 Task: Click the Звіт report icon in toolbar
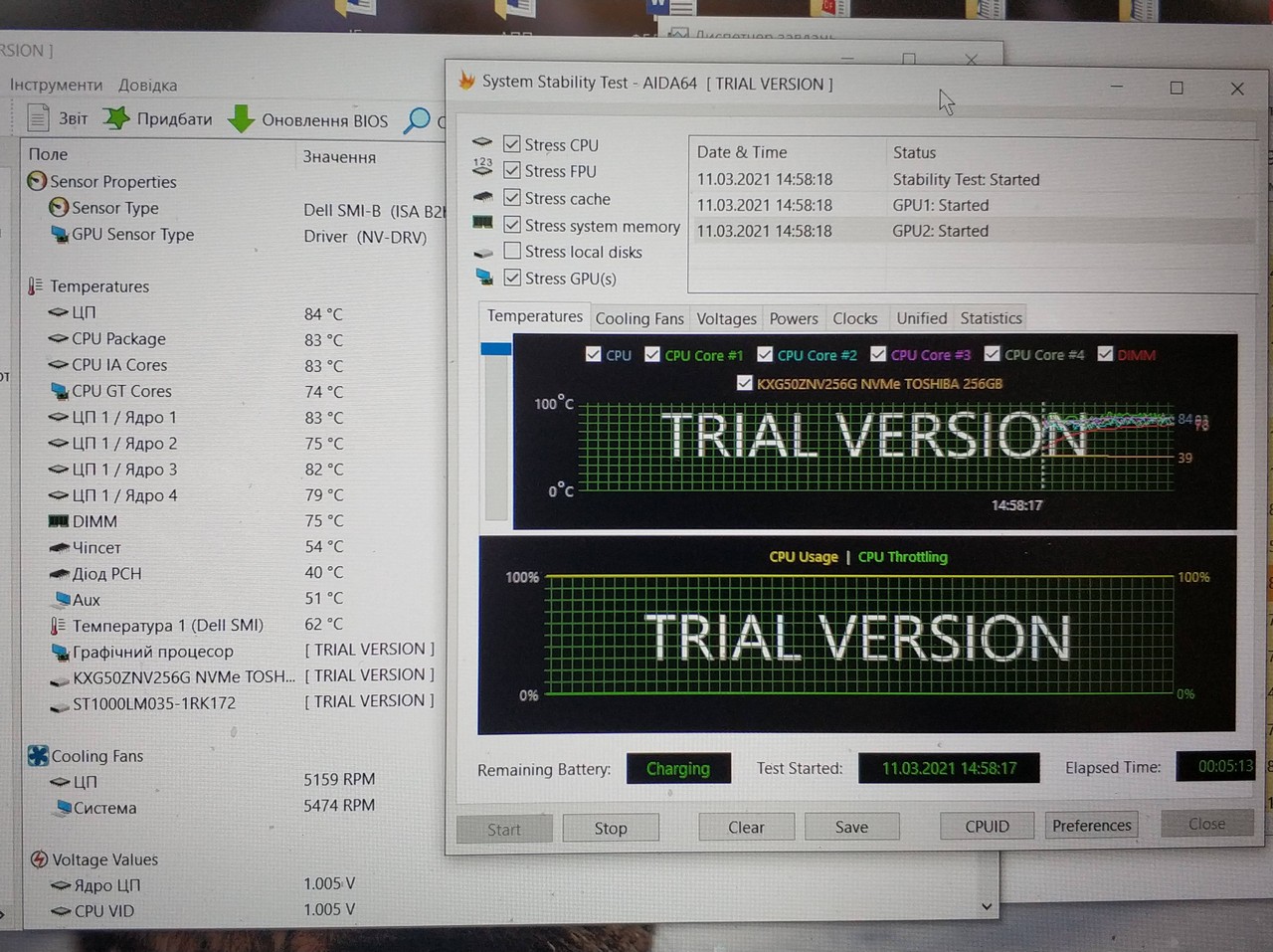point(38,118)
